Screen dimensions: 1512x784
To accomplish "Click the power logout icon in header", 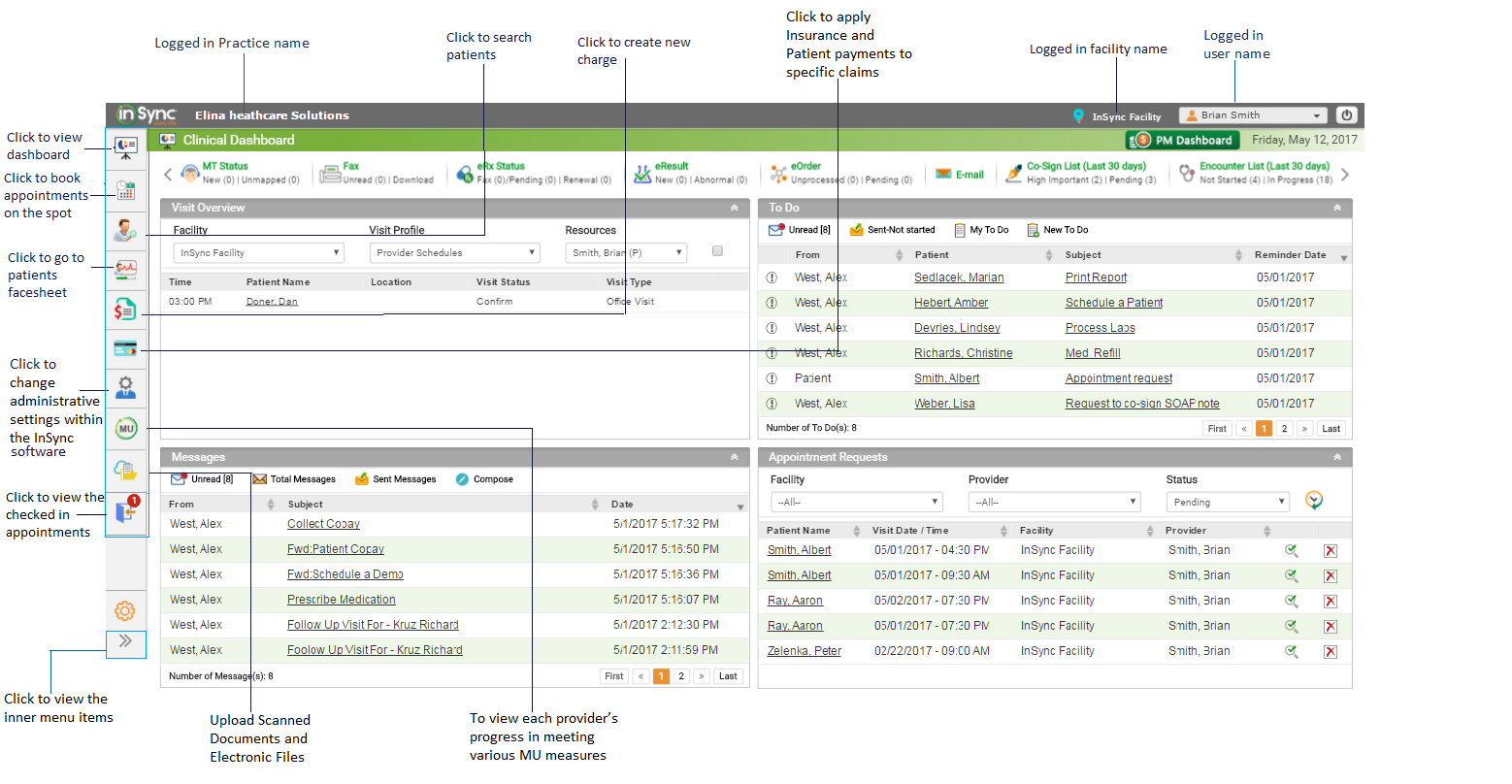I will coord(1346,115).
